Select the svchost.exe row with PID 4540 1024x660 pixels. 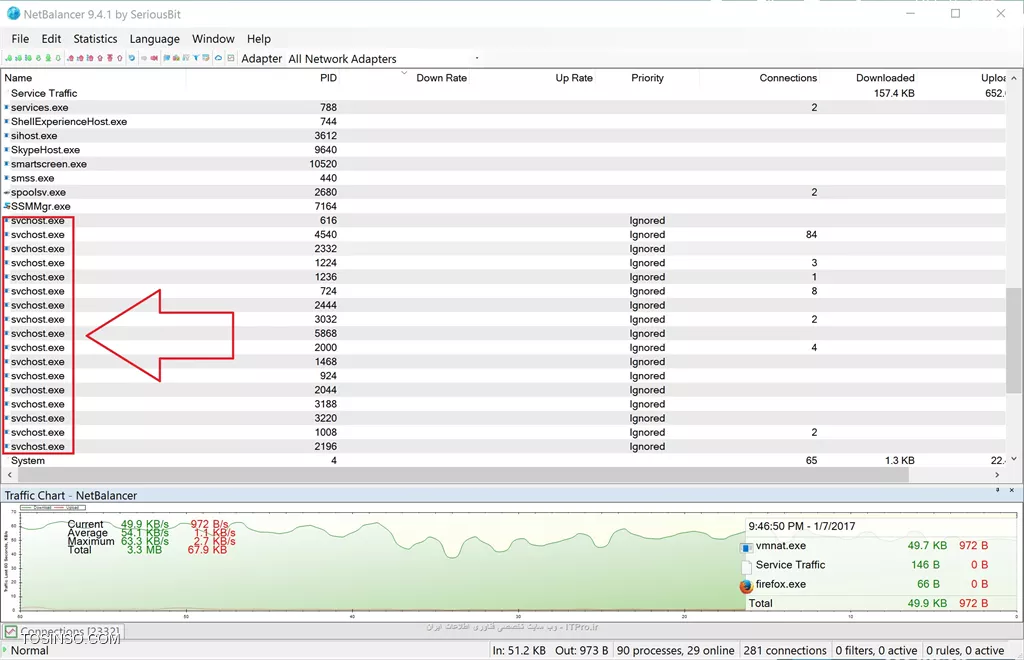click(503, 234)
